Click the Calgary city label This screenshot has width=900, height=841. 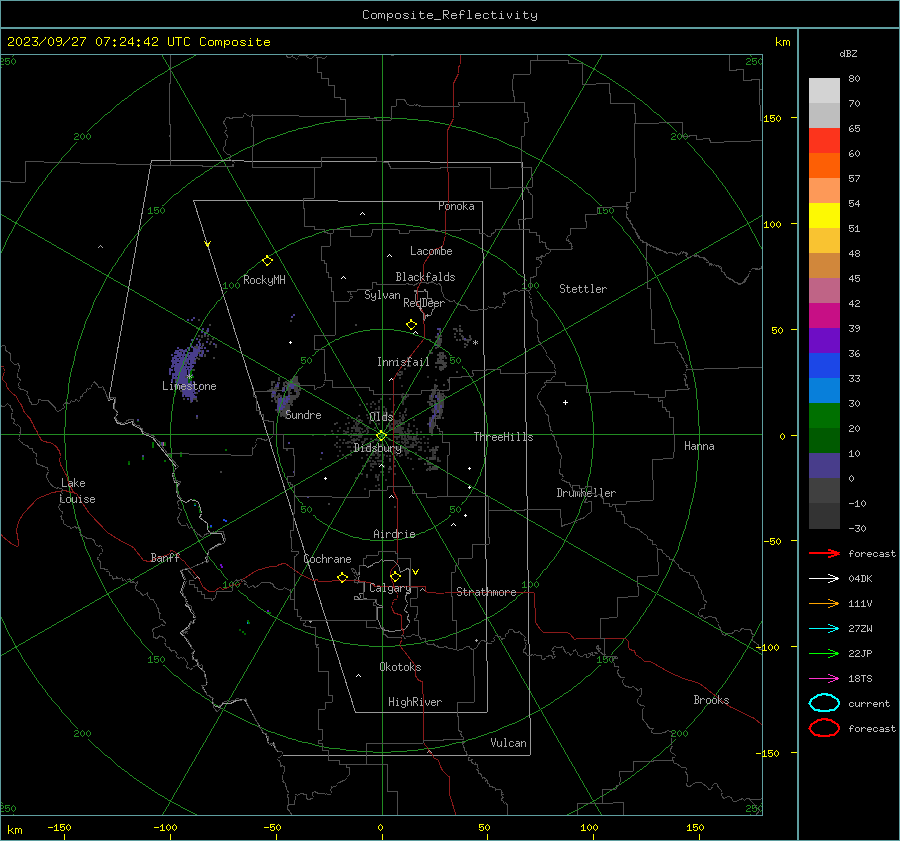[390, 588]
